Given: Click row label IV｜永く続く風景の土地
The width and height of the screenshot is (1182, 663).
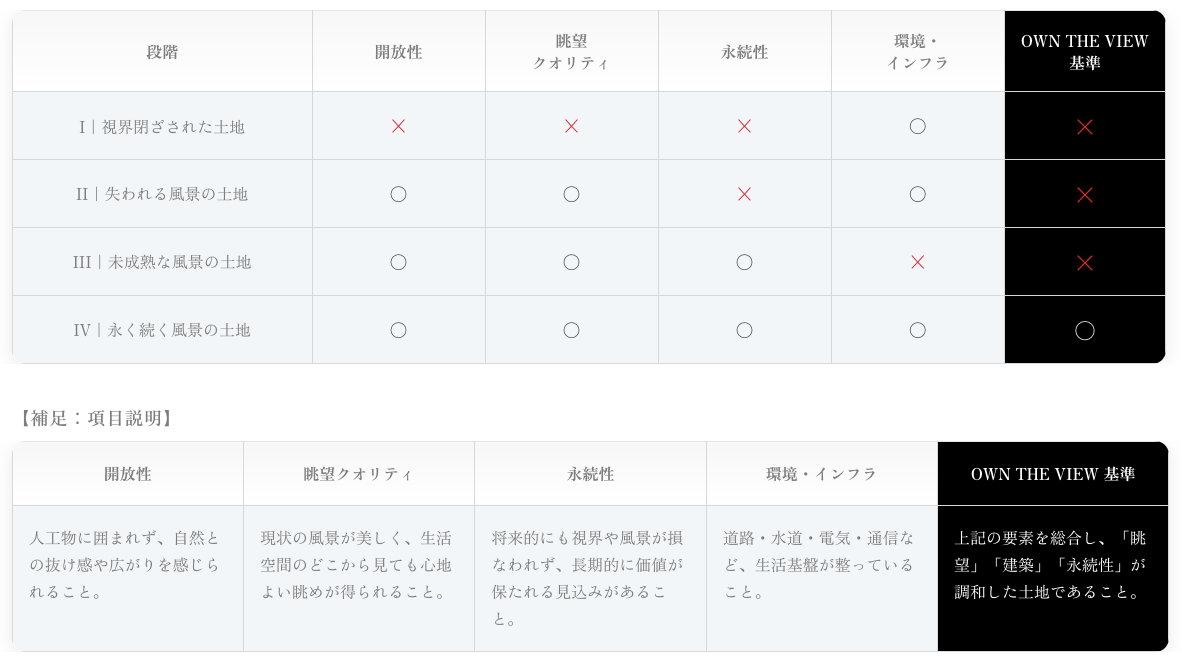Looking at the screenshot, I should click(162, 330).
